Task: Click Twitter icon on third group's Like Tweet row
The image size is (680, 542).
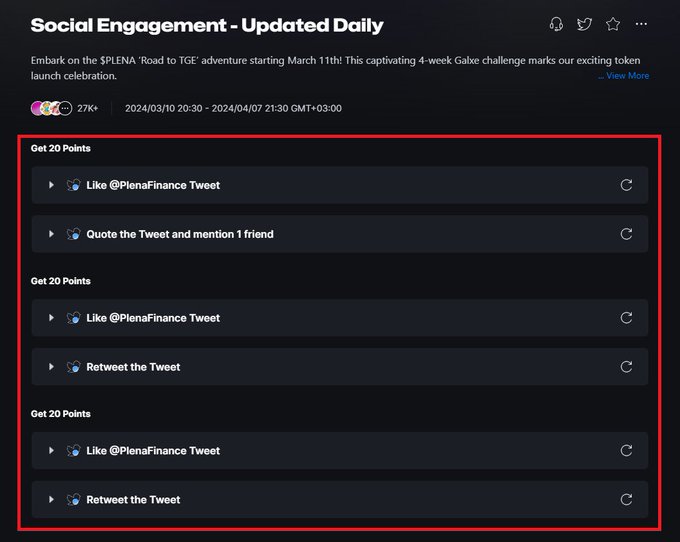Action: 73,451
